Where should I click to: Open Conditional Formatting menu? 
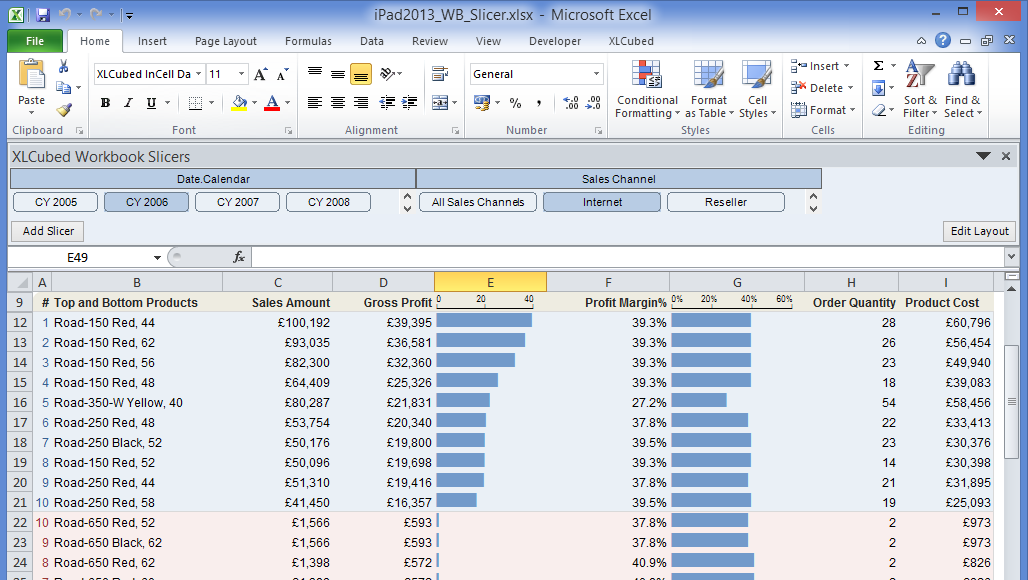[647, 89]
